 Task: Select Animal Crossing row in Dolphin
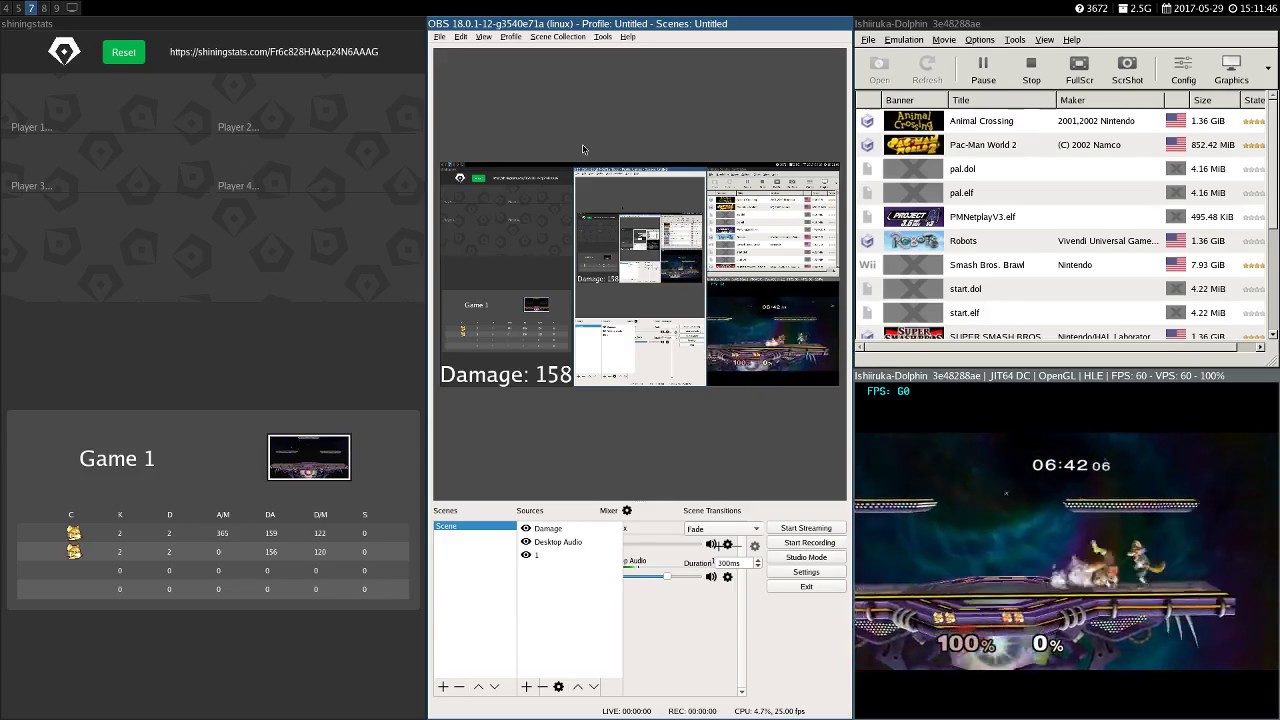coord(1062,121)
